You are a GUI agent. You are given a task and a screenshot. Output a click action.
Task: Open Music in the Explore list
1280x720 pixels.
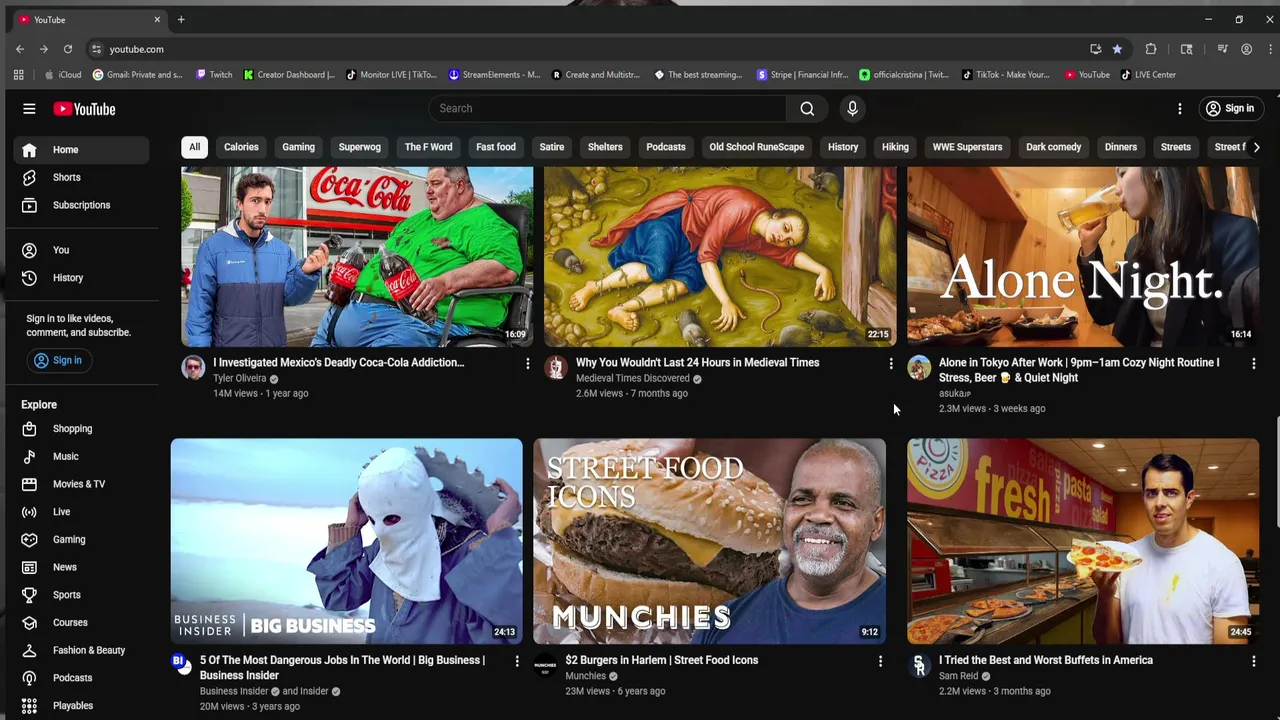click(x=81, y=456)
